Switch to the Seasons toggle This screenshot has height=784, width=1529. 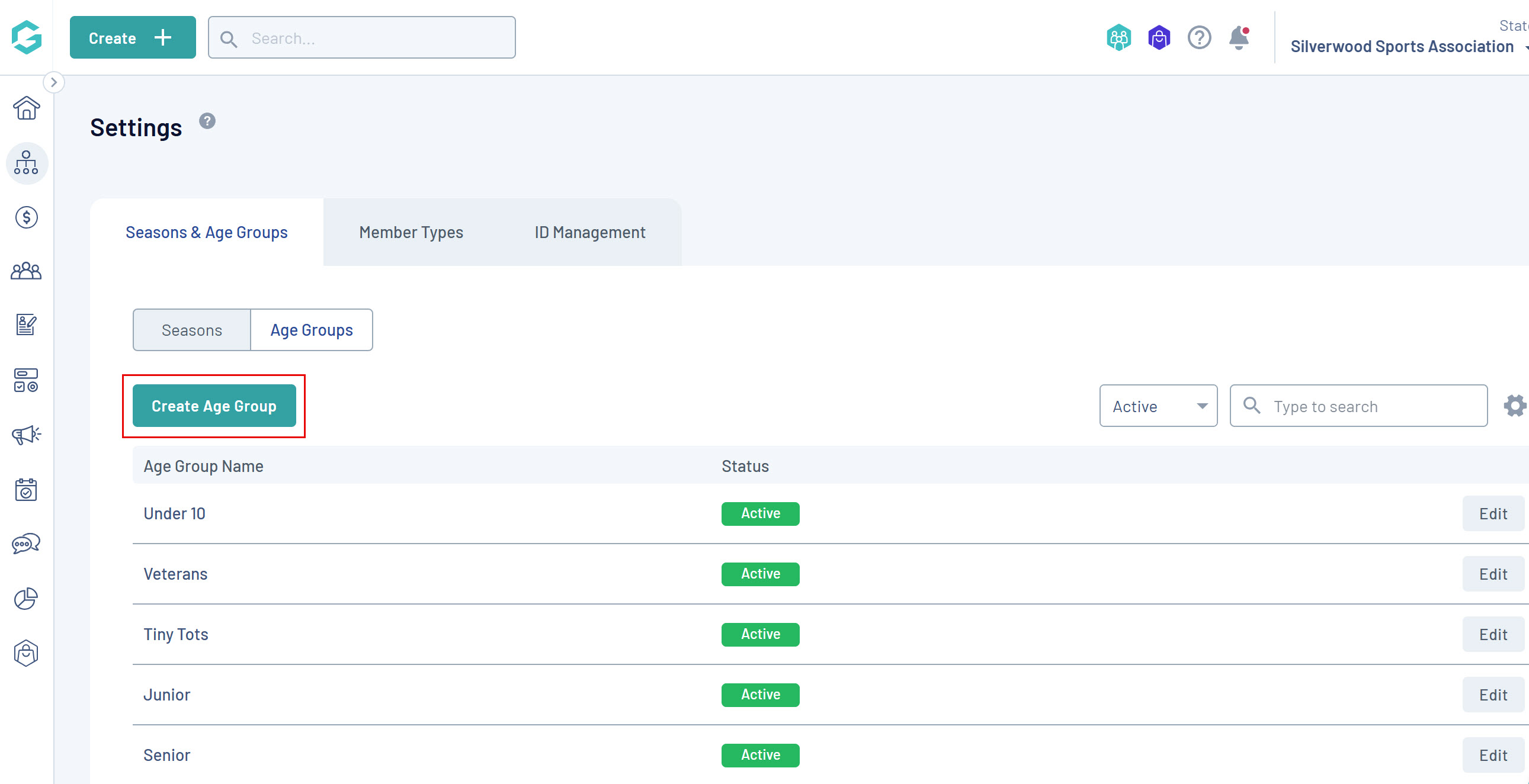coord(192,330)
